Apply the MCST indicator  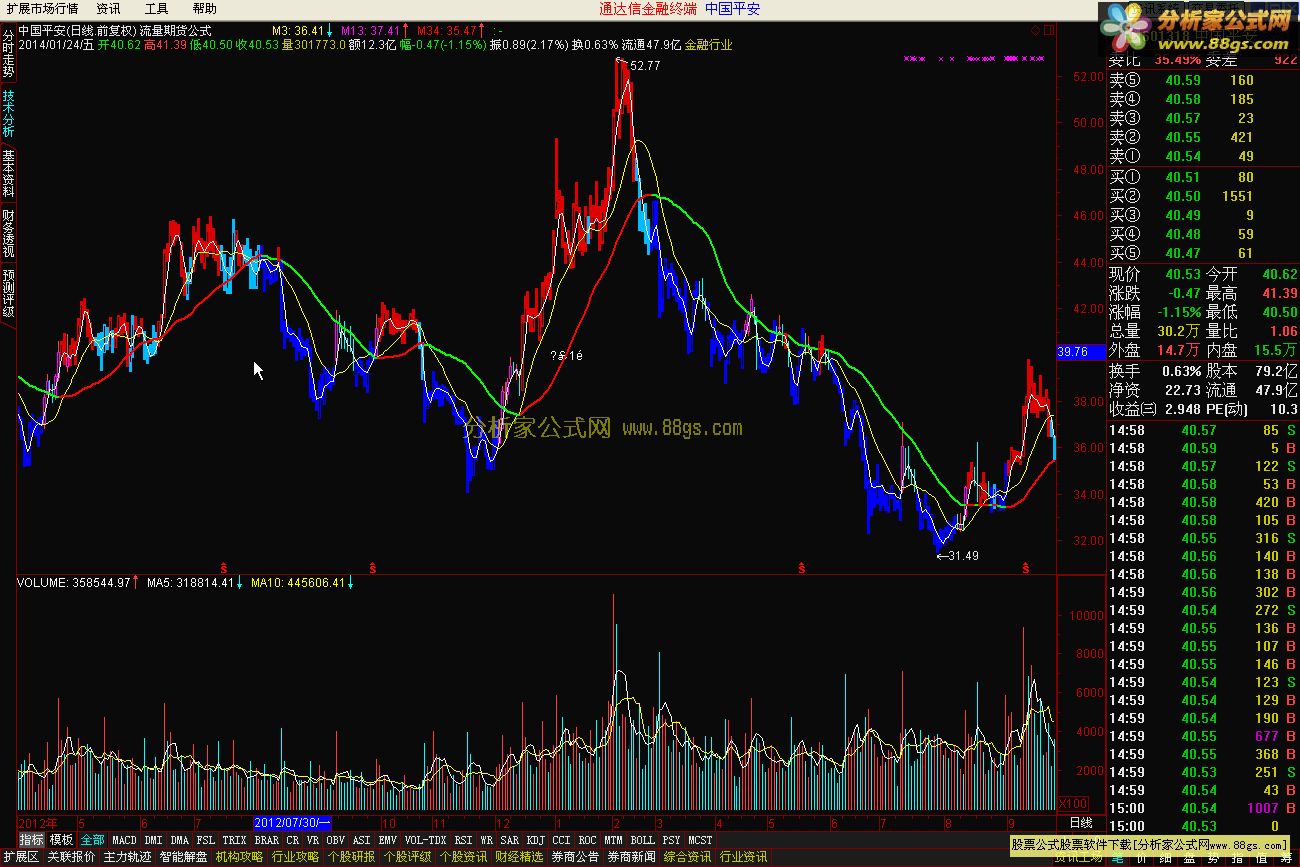point(700,840)
